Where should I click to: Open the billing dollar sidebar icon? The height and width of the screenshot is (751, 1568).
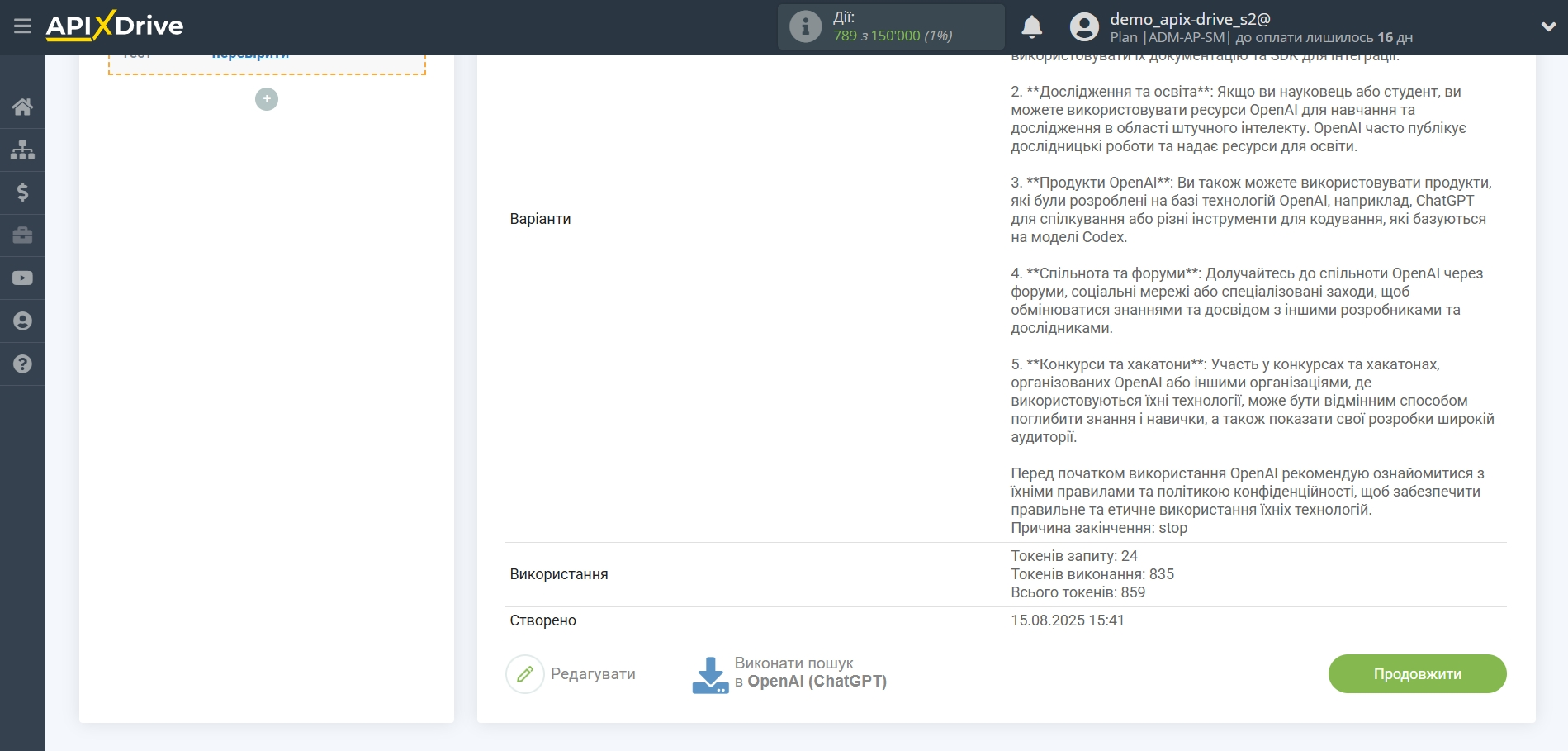tap(22, 193)
